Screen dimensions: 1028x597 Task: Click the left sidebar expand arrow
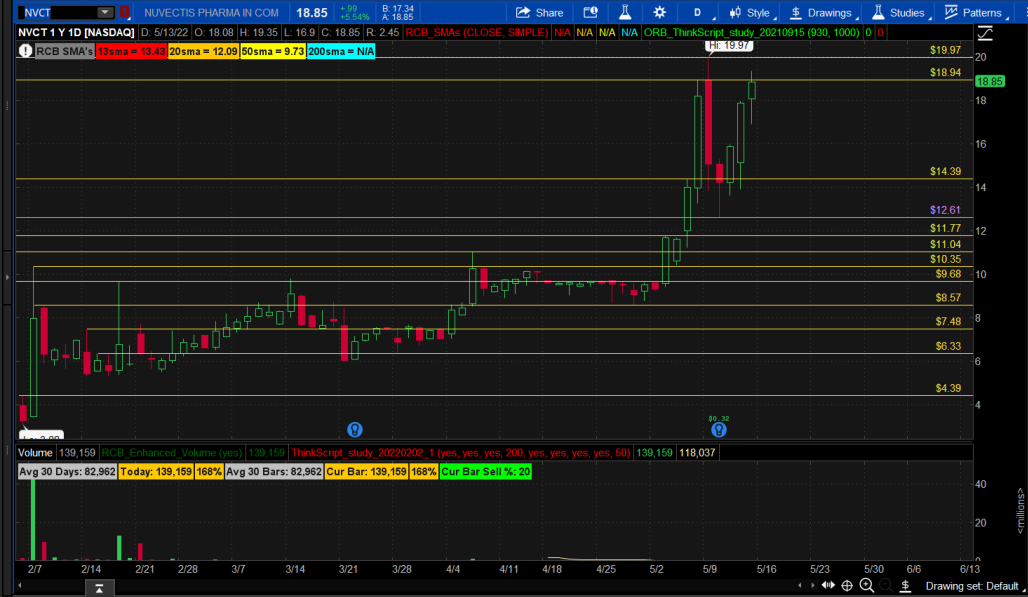coord(7,277)
